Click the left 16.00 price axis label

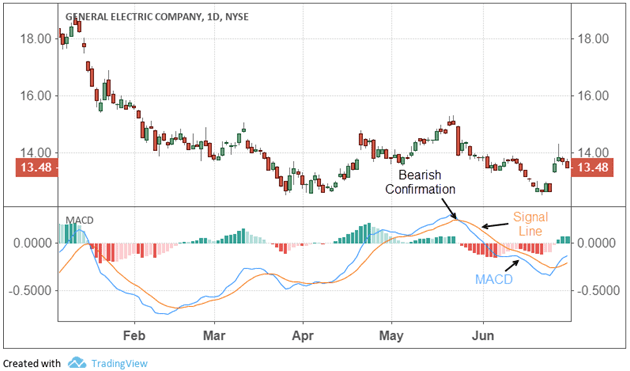click(x=36, y=96)
